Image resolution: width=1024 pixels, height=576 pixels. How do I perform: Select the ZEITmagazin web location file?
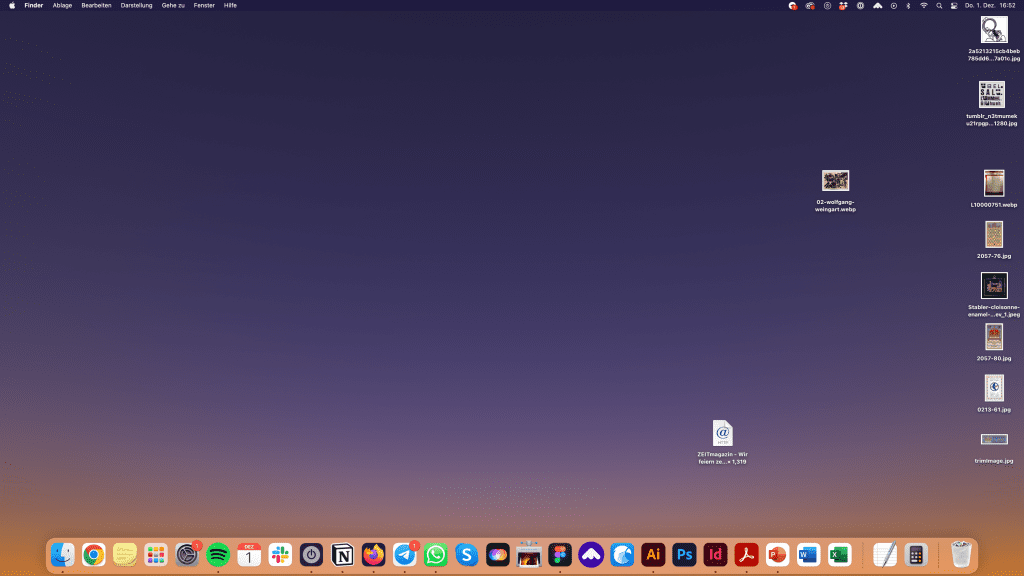click(722, 433)
